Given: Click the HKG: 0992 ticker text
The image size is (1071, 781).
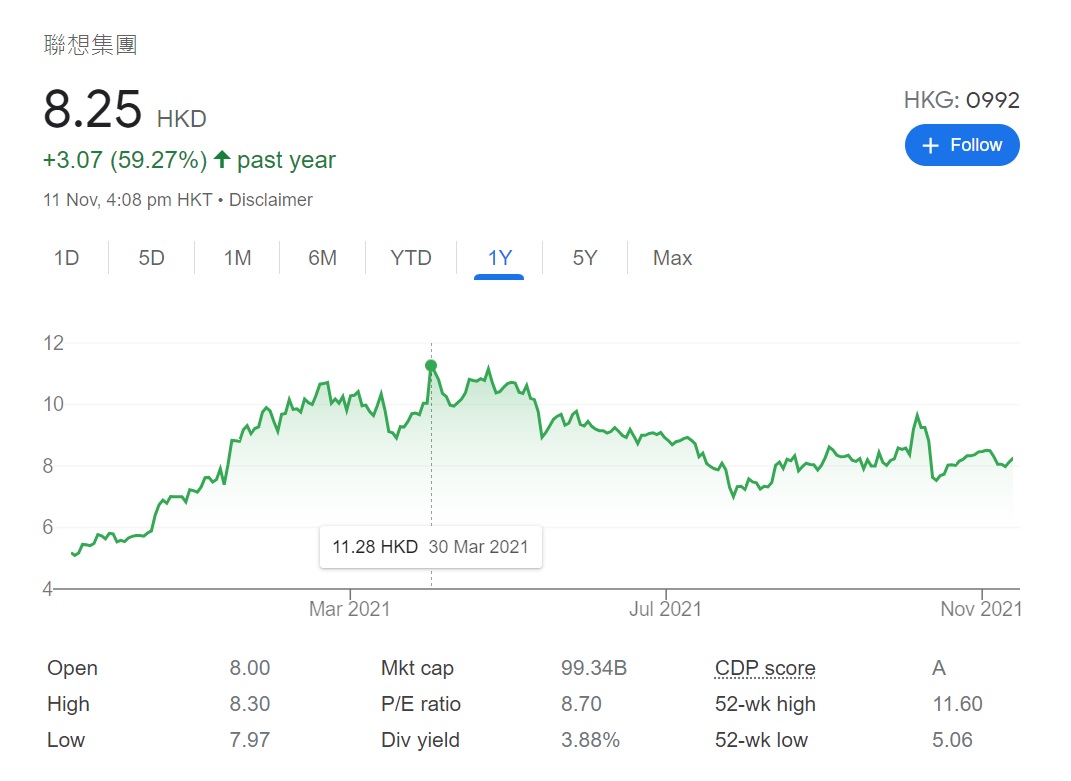Looking at the screenshot, I should tap(961, 100).
